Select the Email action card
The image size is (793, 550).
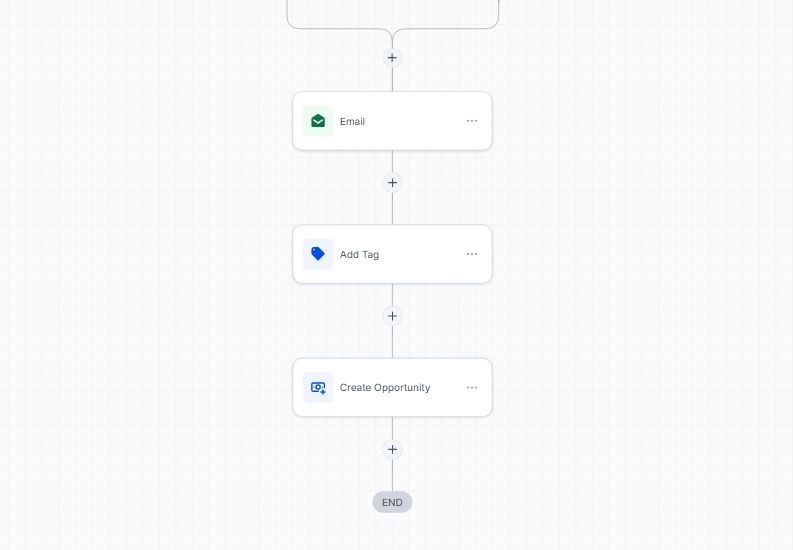[x=392, y=121]
